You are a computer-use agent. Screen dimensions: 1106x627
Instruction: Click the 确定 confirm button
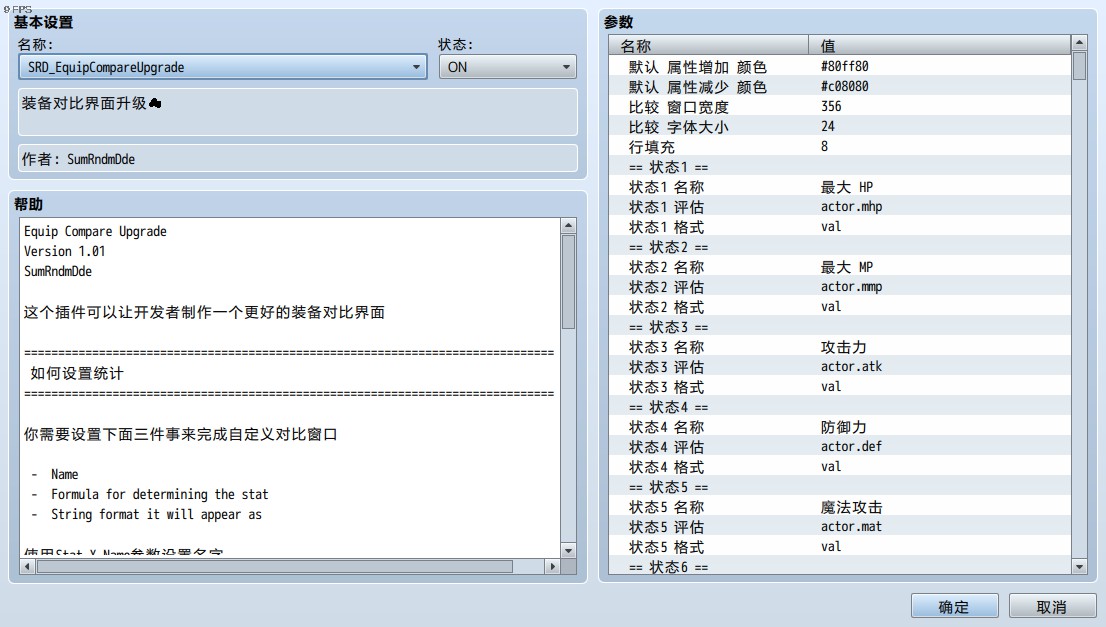954,607
